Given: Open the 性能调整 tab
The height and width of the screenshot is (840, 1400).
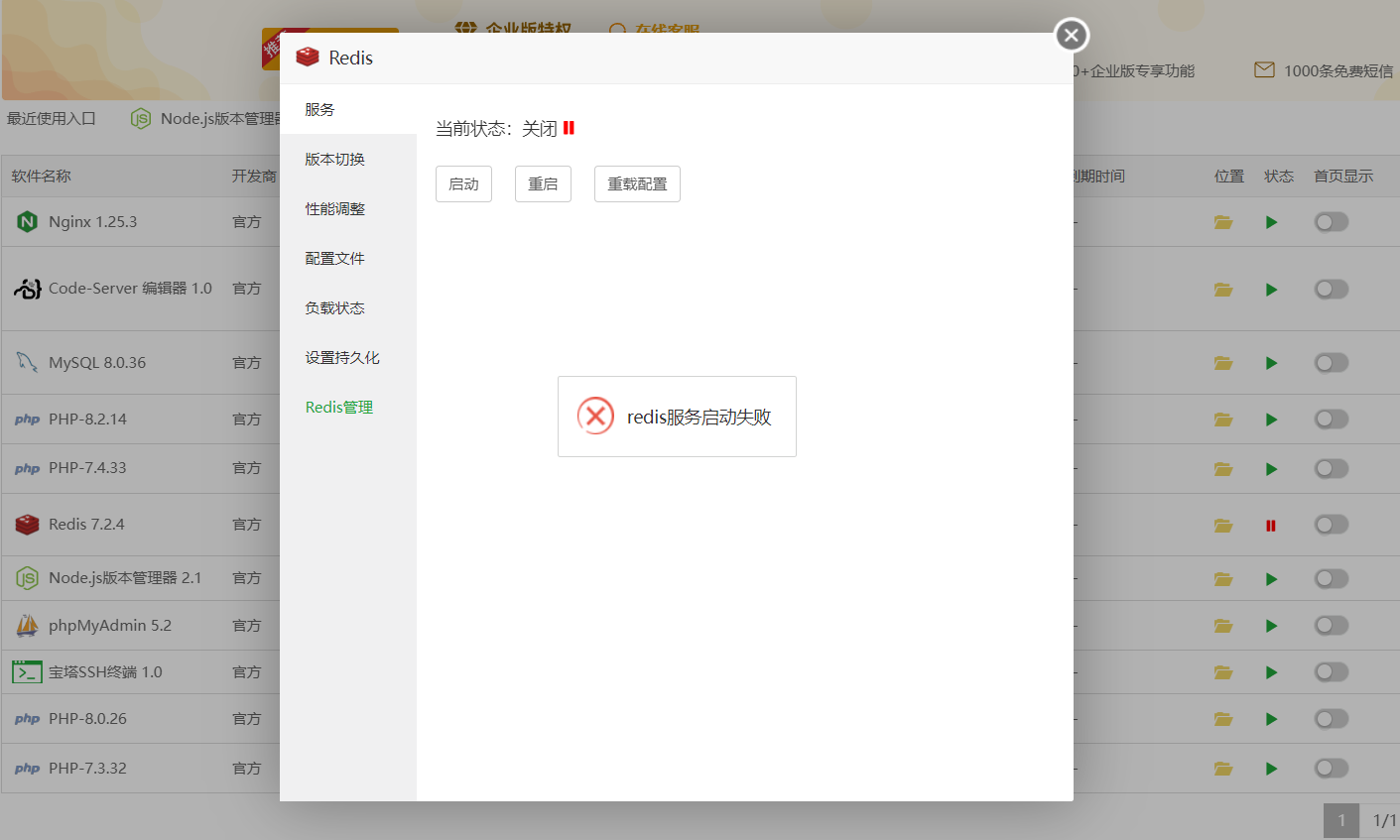Looking at the screenshot, I should pos(348,208).
